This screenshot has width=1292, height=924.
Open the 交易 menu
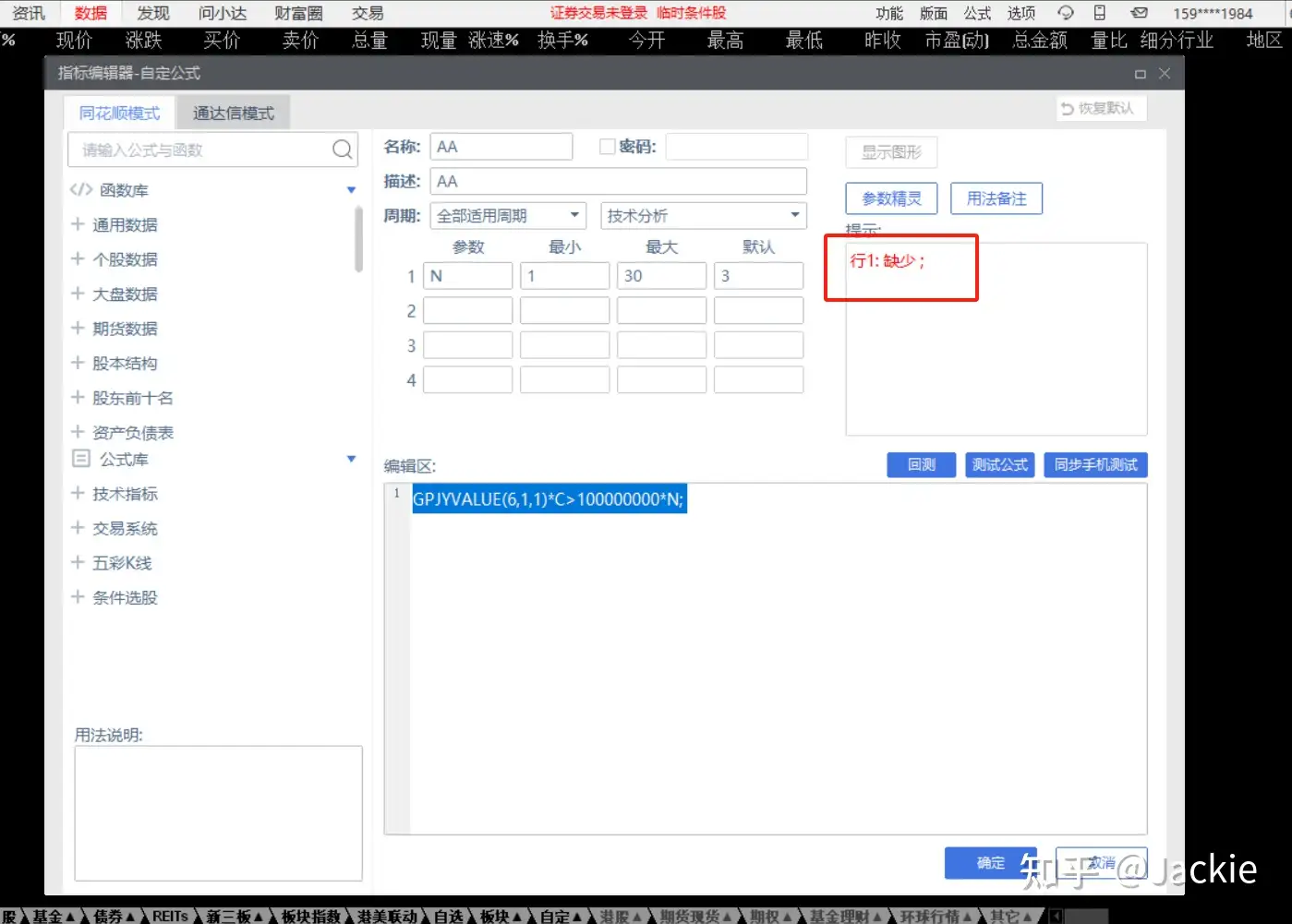(368, 13)
